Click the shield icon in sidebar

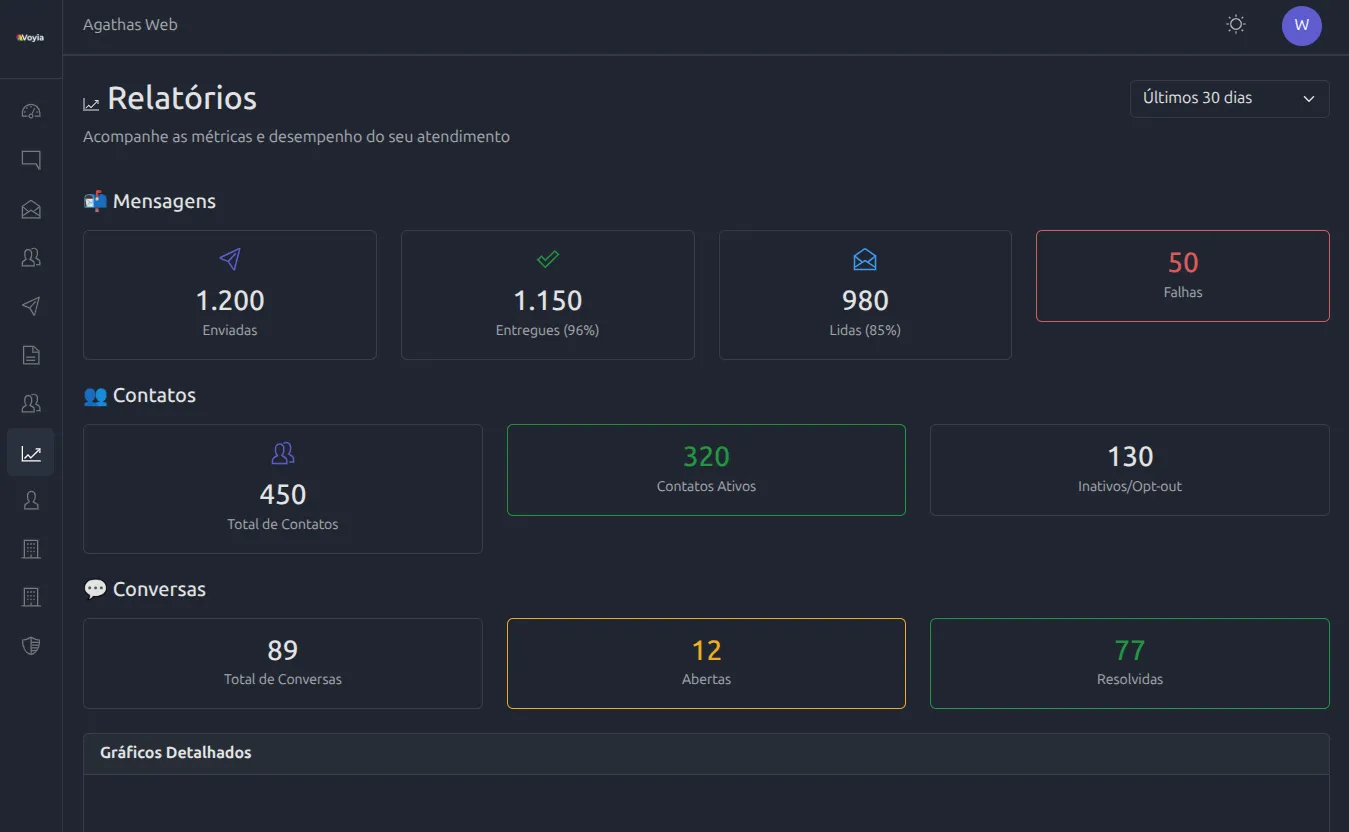tap(31, 646)
